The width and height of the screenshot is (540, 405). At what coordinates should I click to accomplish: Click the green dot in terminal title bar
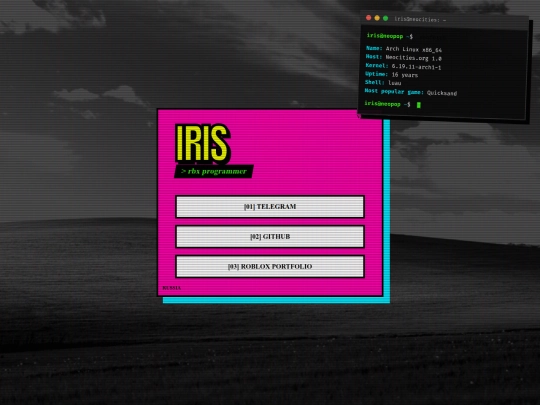(386, 18)
